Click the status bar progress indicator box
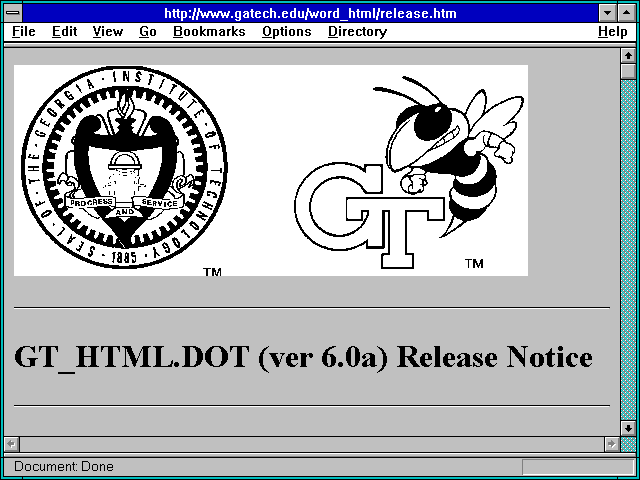 click(578, 466)
